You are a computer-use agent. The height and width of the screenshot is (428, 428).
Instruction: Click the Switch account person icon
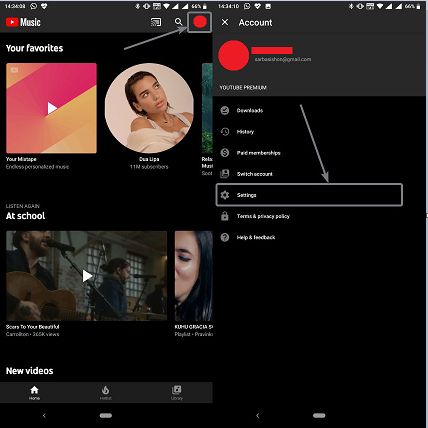pyautogui.click(x=225, y=174)
